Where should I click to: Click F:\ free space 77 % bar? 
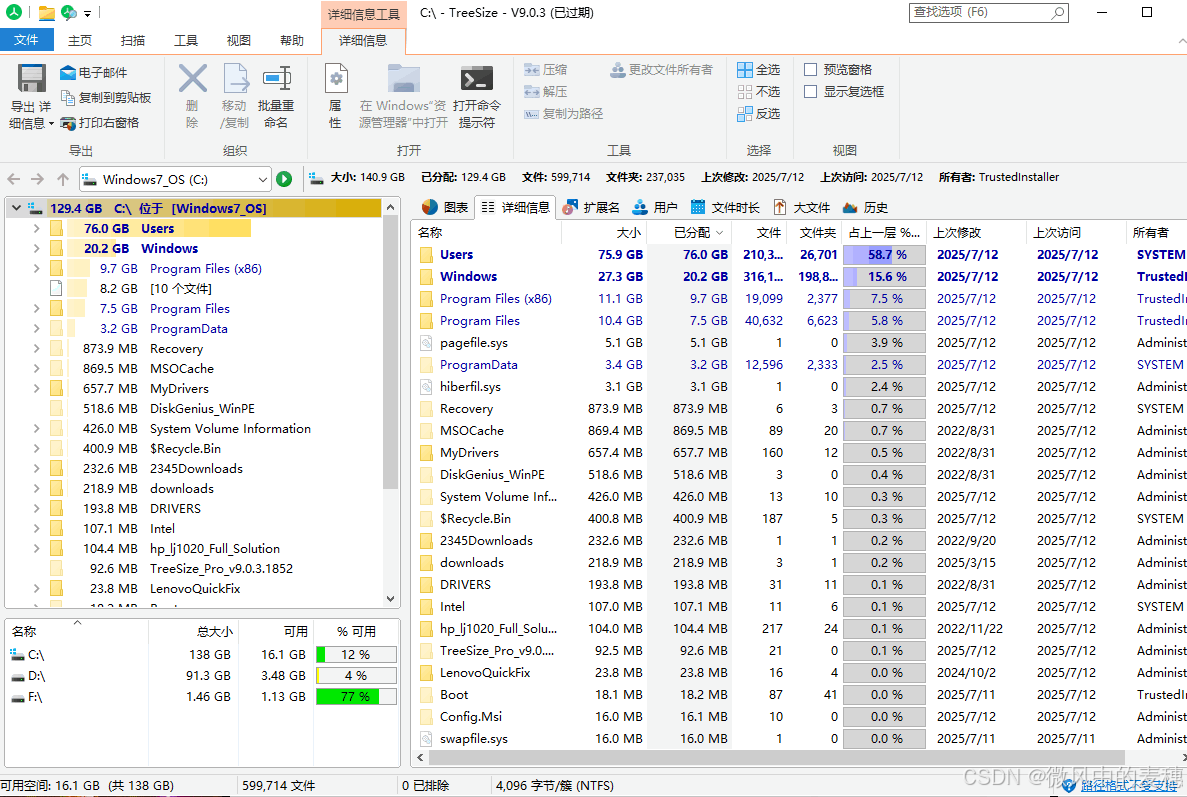(356, 696)
